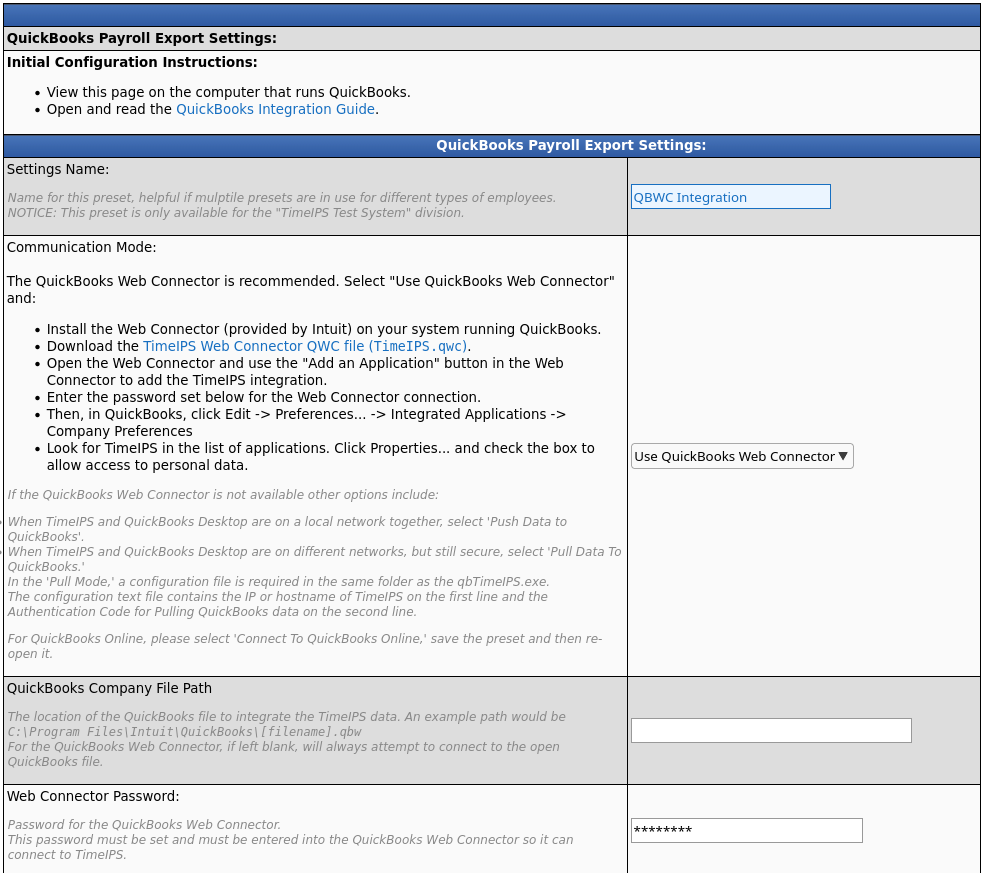Click the 'Communication Mode:' label

coord(82,247)
